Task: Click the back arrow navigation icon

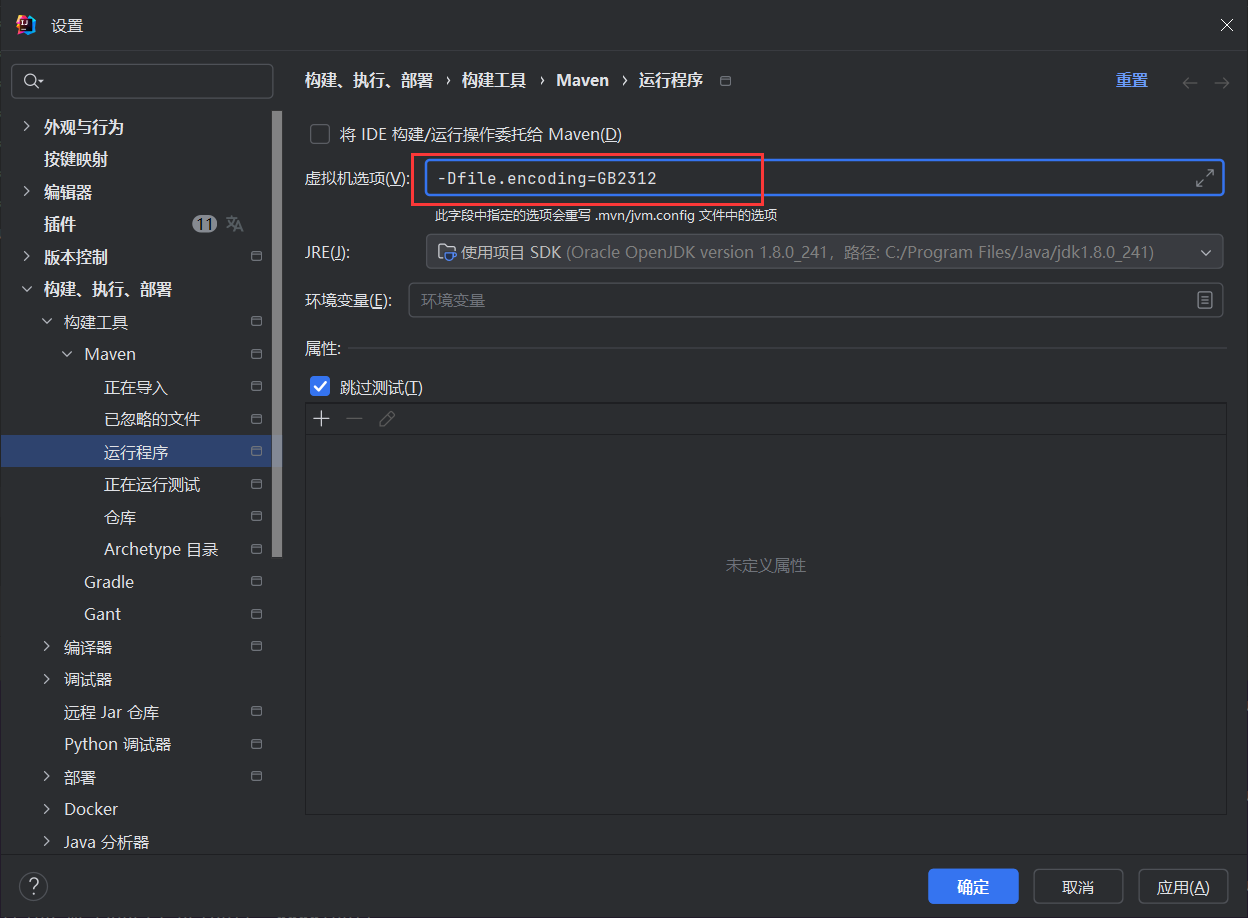Action: click(x=1190, y=82)
